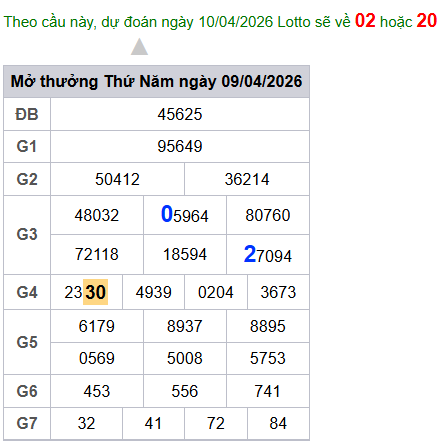Click G5 number 5753
Screen dimensions: 440x446
pos(268,359)
